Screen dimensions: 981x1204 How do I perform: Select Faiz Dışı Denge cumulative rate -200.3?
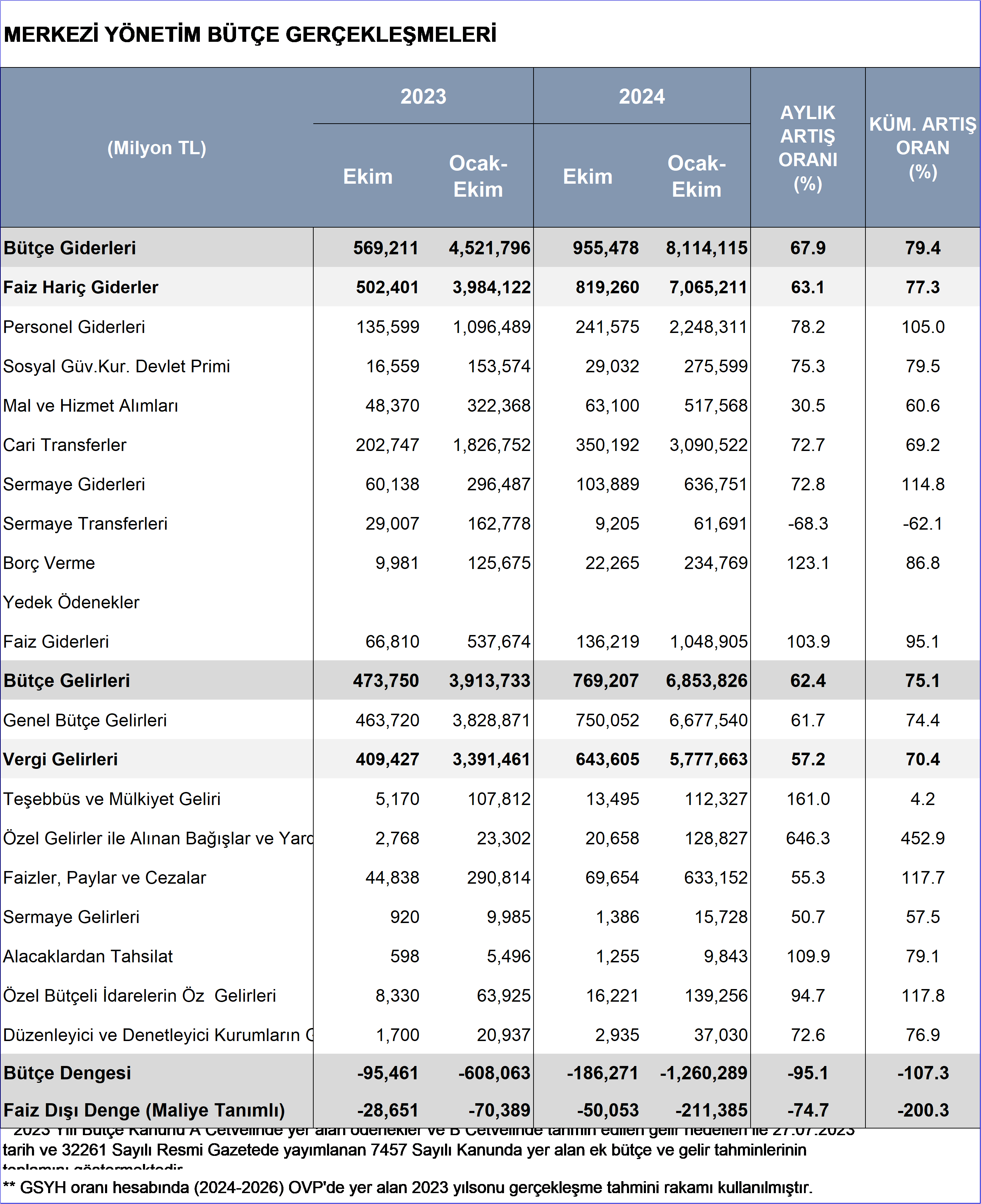[x=923, y=1110]
